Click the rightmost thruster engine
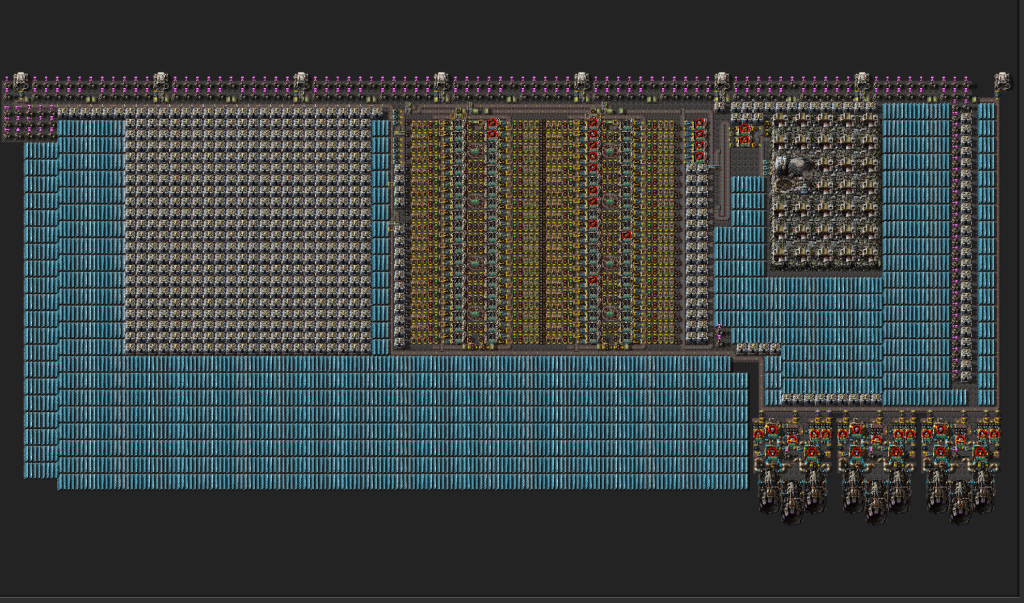 tap(982, 491)
